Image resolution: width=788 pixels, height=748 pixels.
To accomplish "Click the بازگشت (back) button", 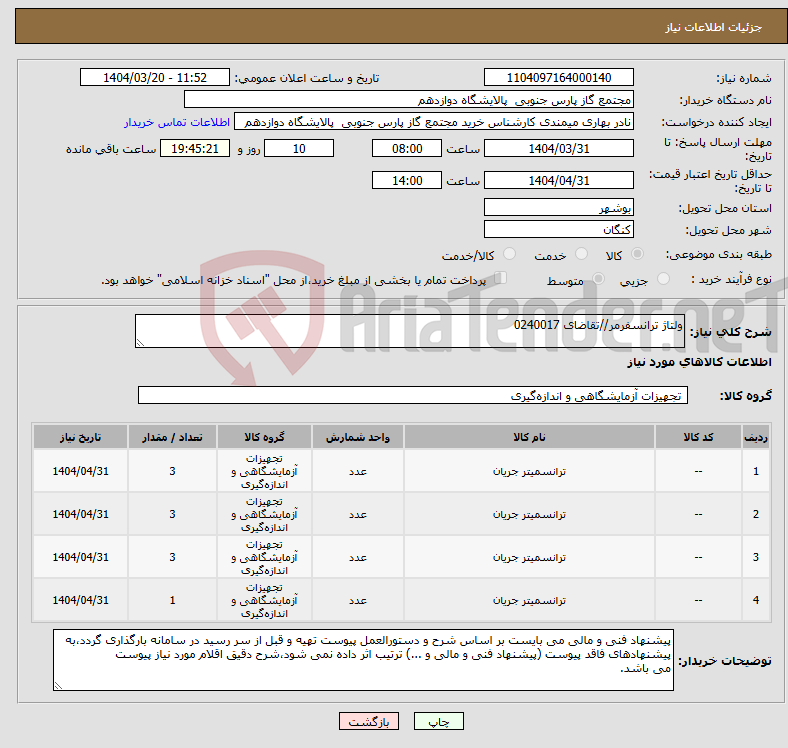I will tap(369, 721).
